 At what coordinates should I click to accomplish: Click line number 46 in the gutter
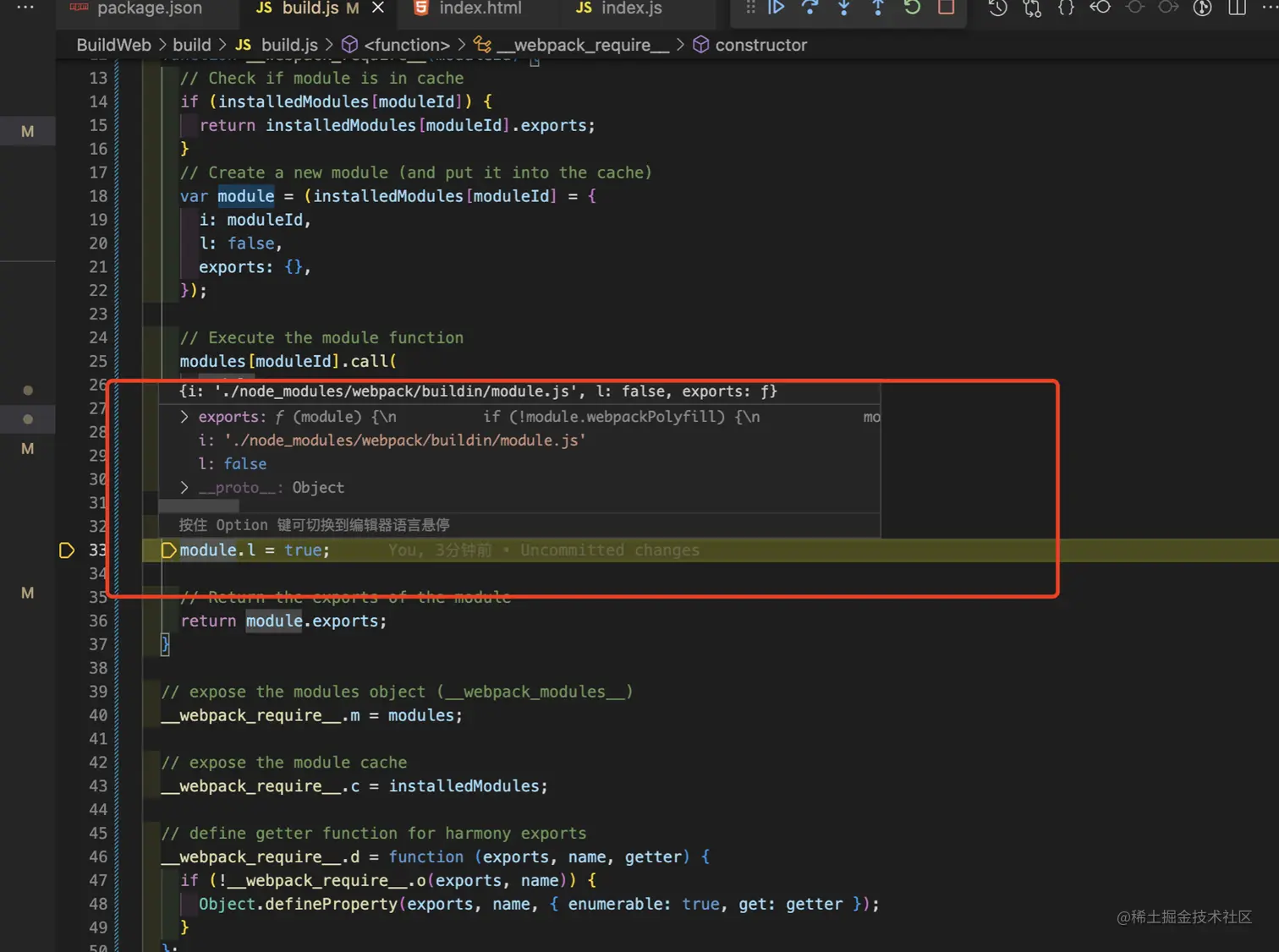pyautogui.click(x=98, y=857)
